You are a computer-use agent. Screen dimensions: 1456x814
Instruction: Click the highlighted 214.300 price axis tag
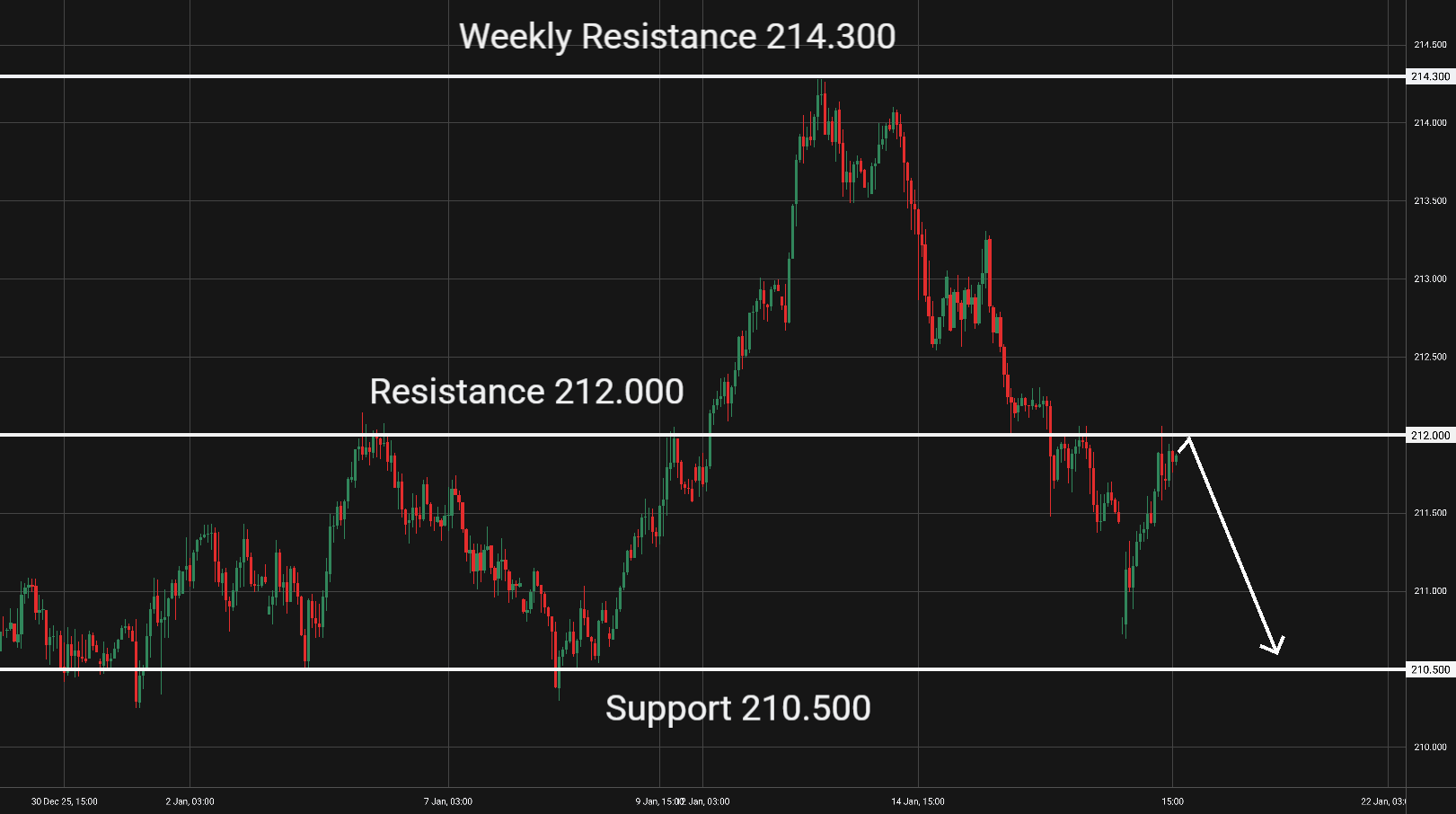[1430, 76]
